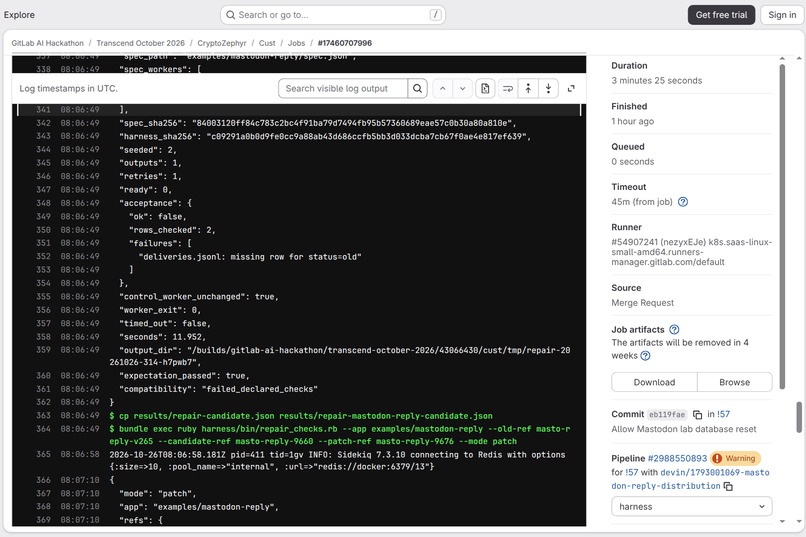Image resolution: width=806 pixels, height=537 pixels.
Task: Open CryptoZephyr breadcrumb
Action: tap(222, 43)
